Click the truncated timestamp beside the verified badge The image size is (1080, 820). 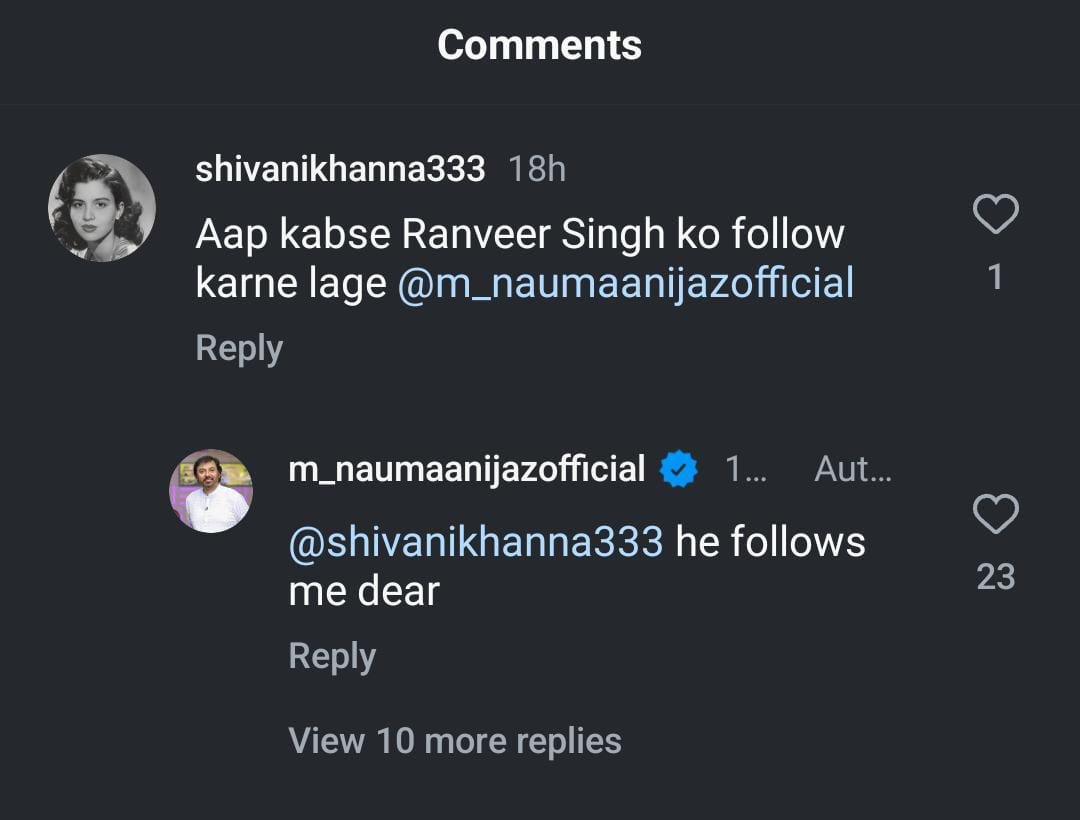click(745, 469)
